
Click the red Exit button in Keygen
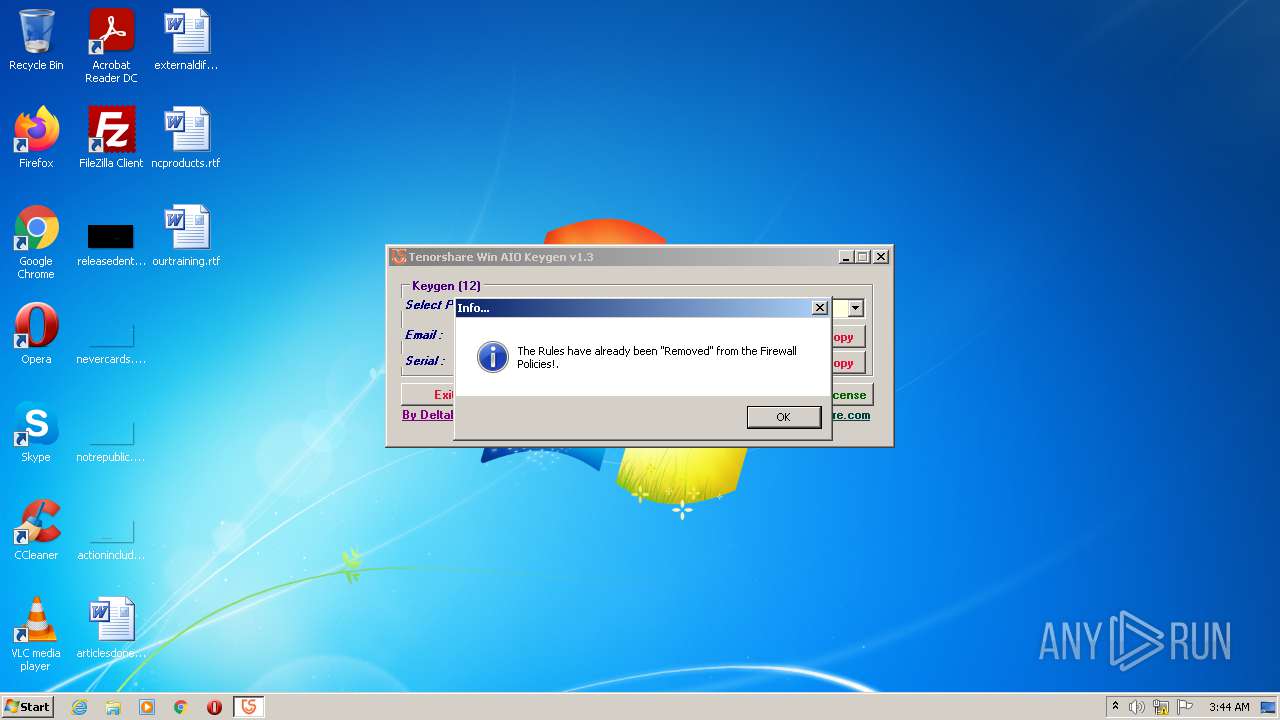coord(428,395)
